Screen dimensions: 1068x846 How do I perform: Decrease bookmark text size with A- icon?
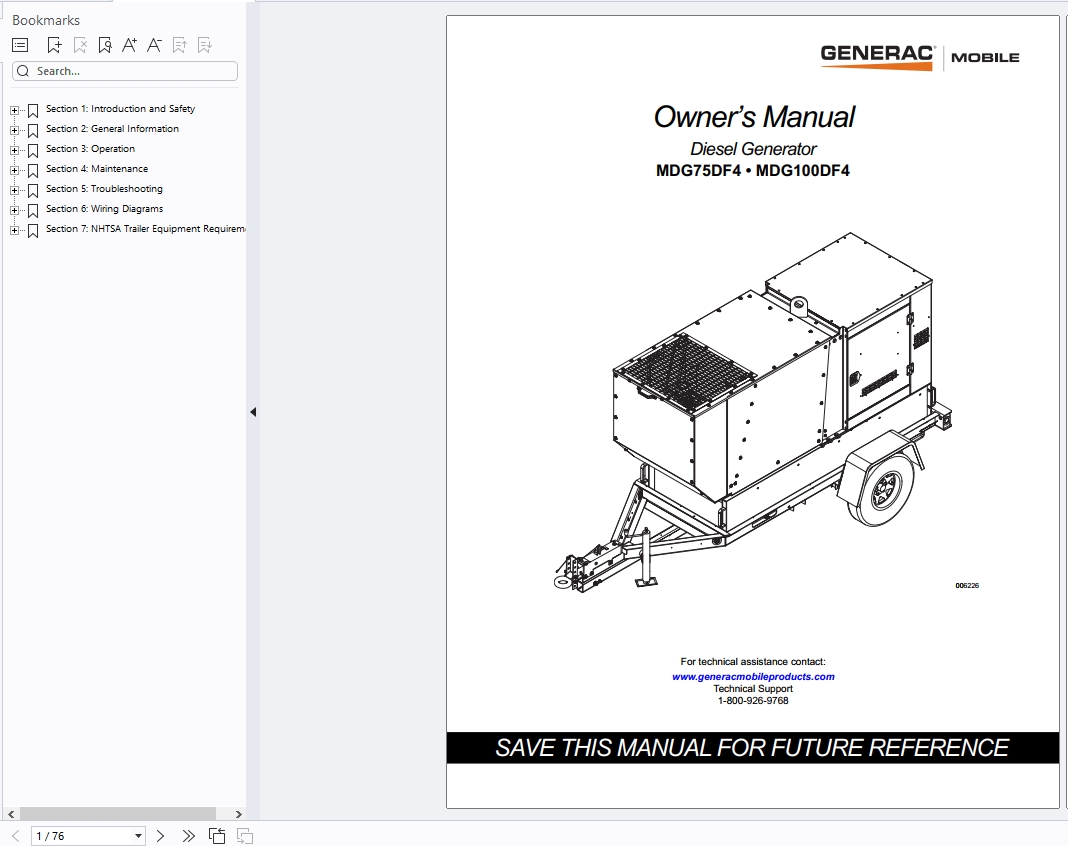coord(154,44)
